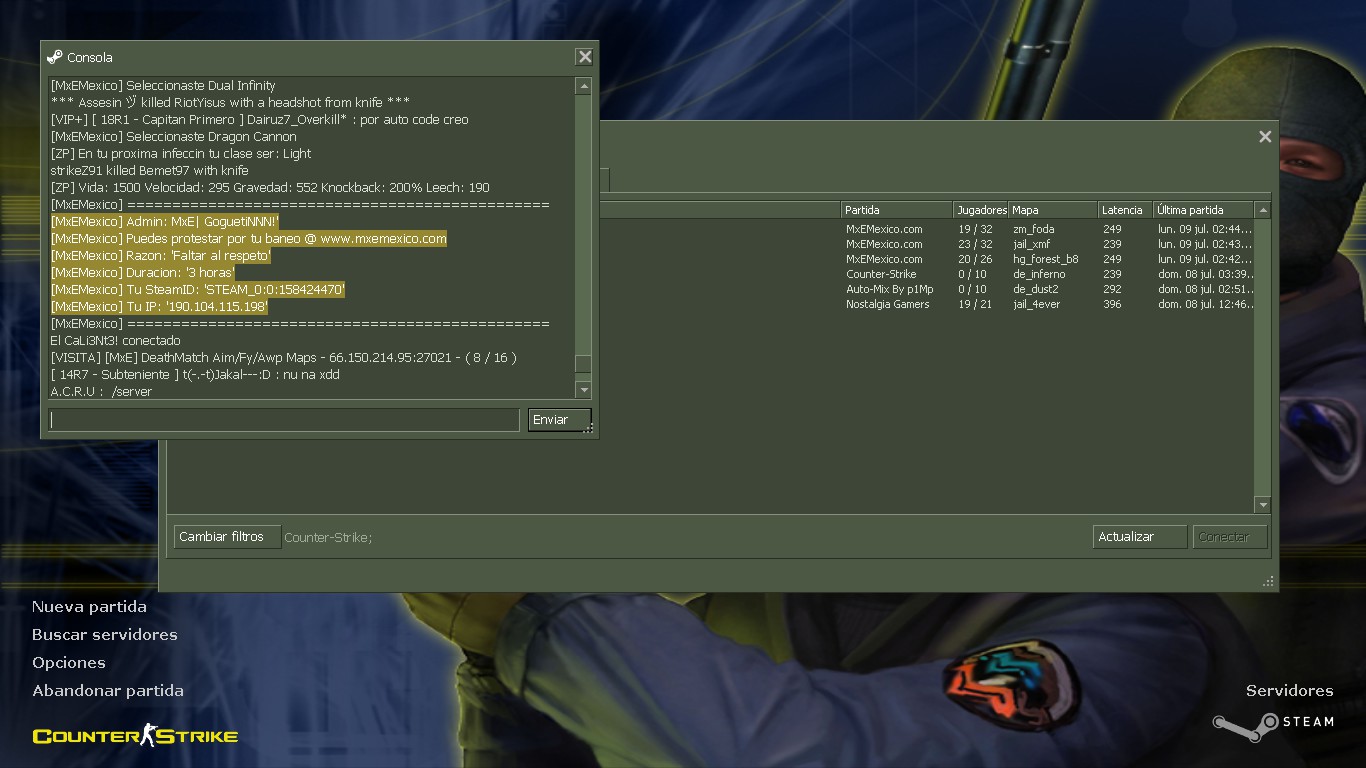Click the jail_4ever map cell
This screenshot has width=1366, height=768.
tap(1035, 304)
